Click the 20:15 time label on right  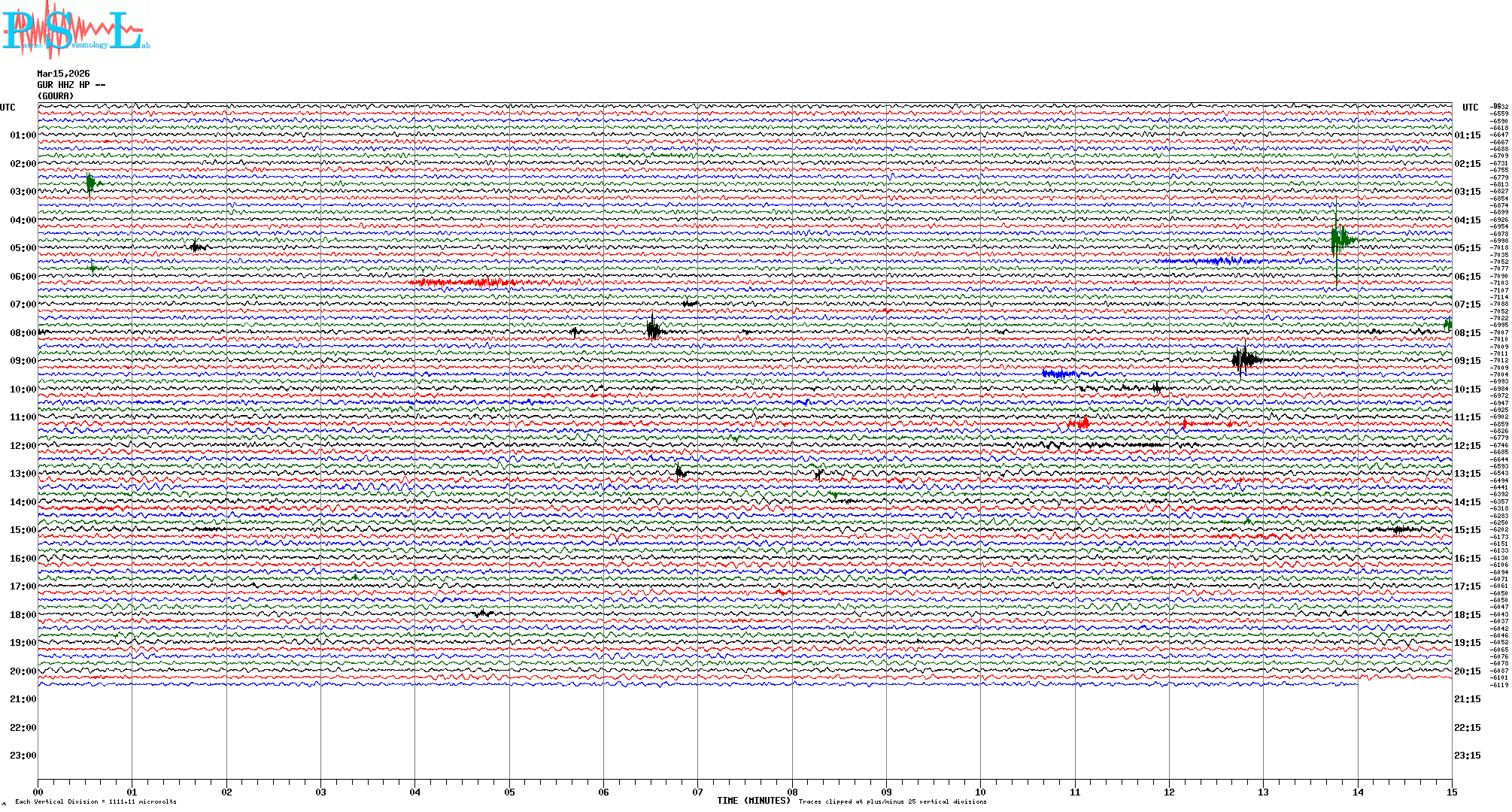(x=1467, y=671)
